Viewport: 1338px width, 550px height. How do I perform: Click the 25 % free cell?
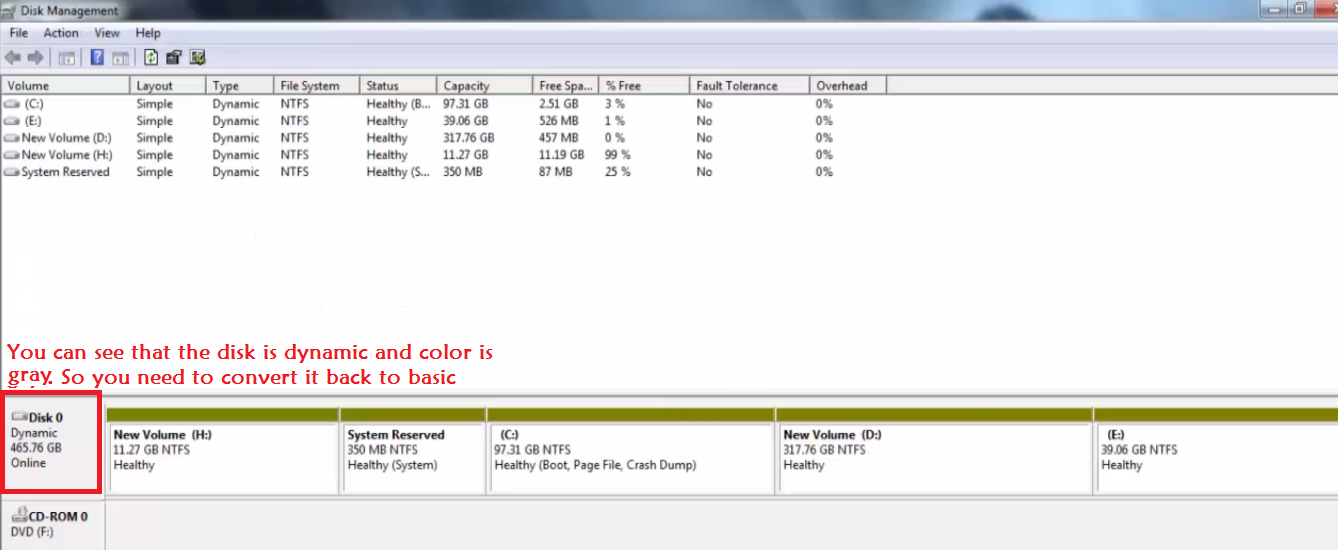pyautogui.click(x=618, y=172)
